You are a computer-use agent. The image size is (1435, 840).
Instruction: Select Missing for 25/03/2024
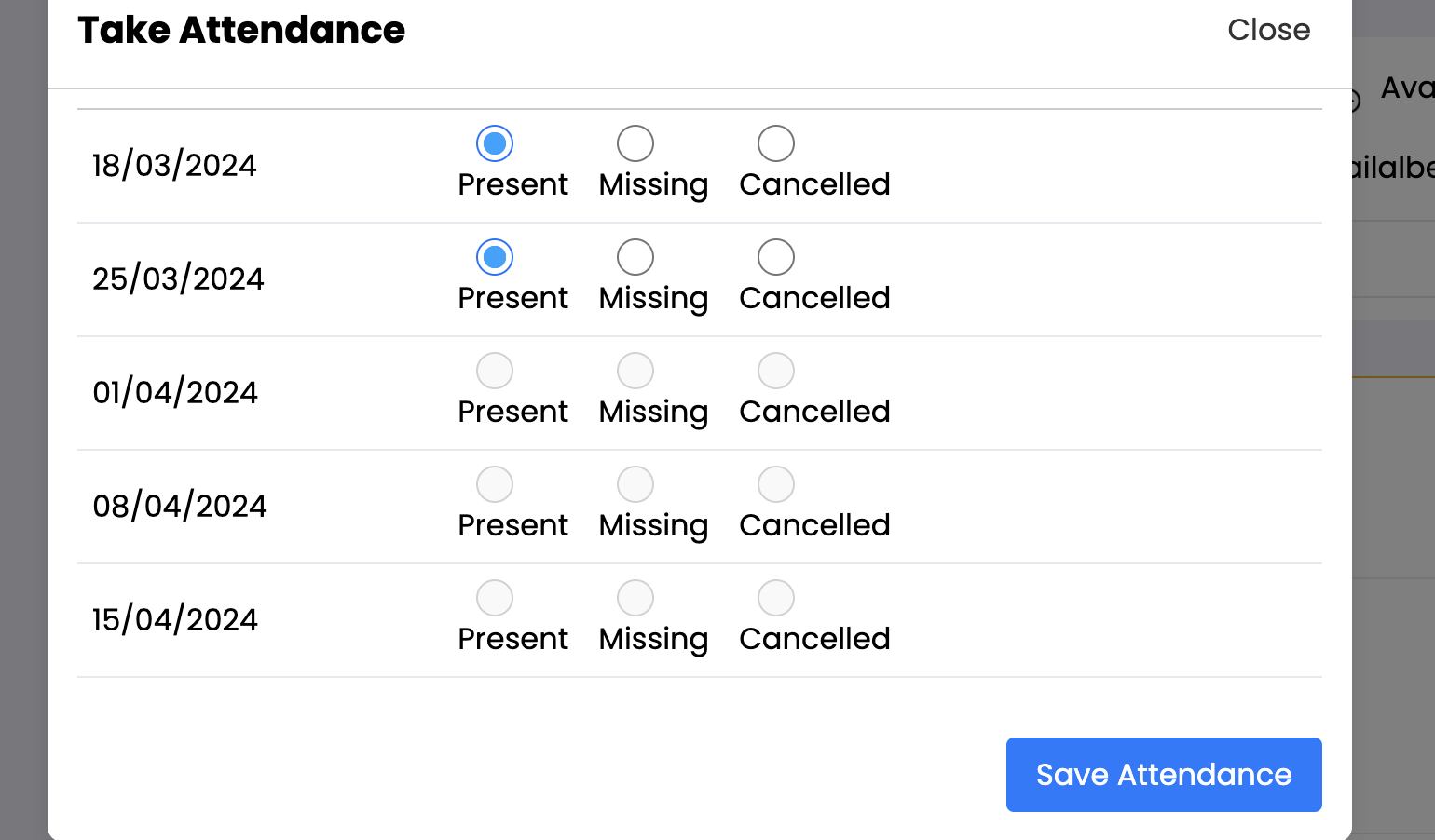tap(635, 257)
